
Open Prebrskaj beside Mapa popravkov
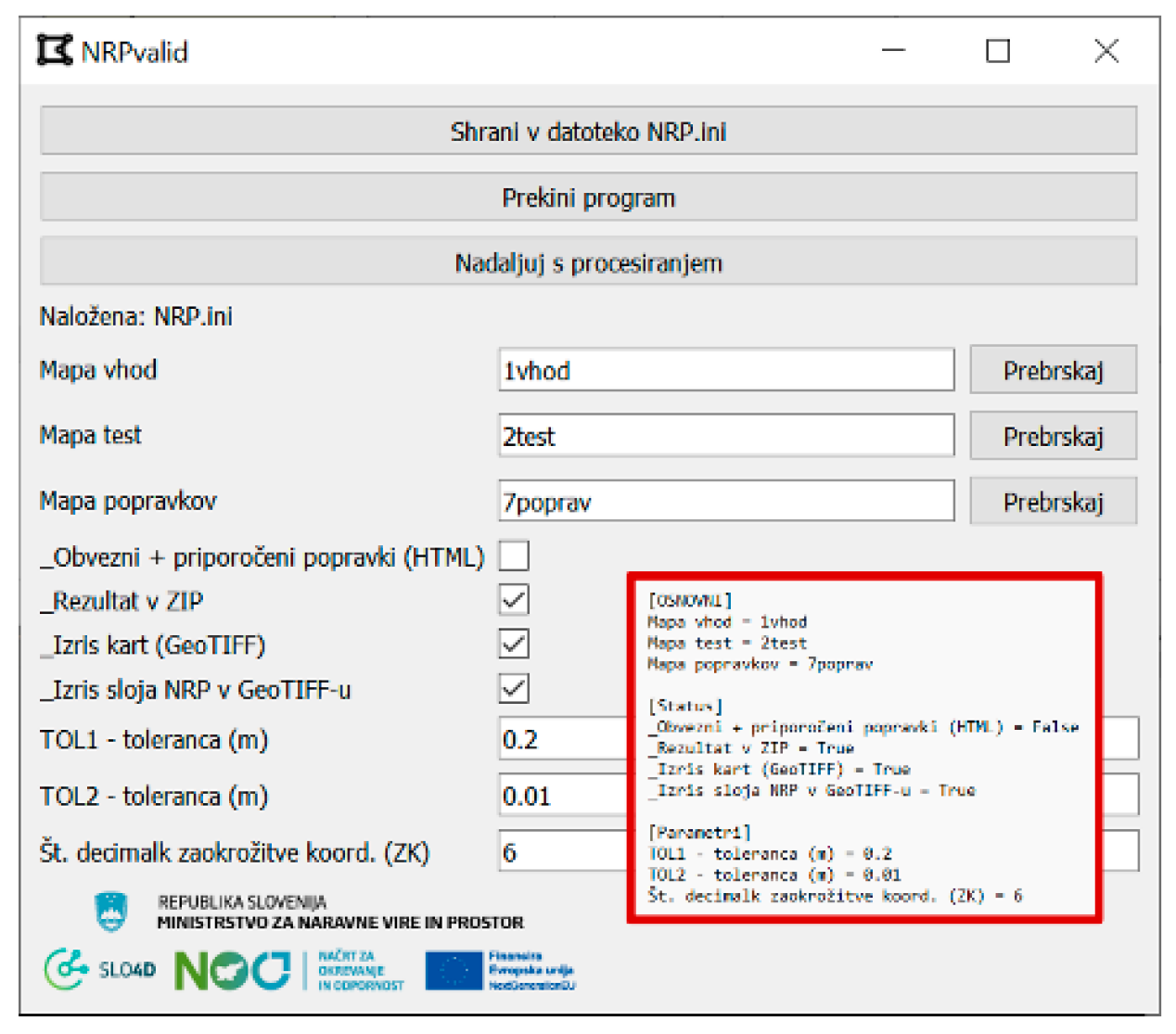[1053, 501]
